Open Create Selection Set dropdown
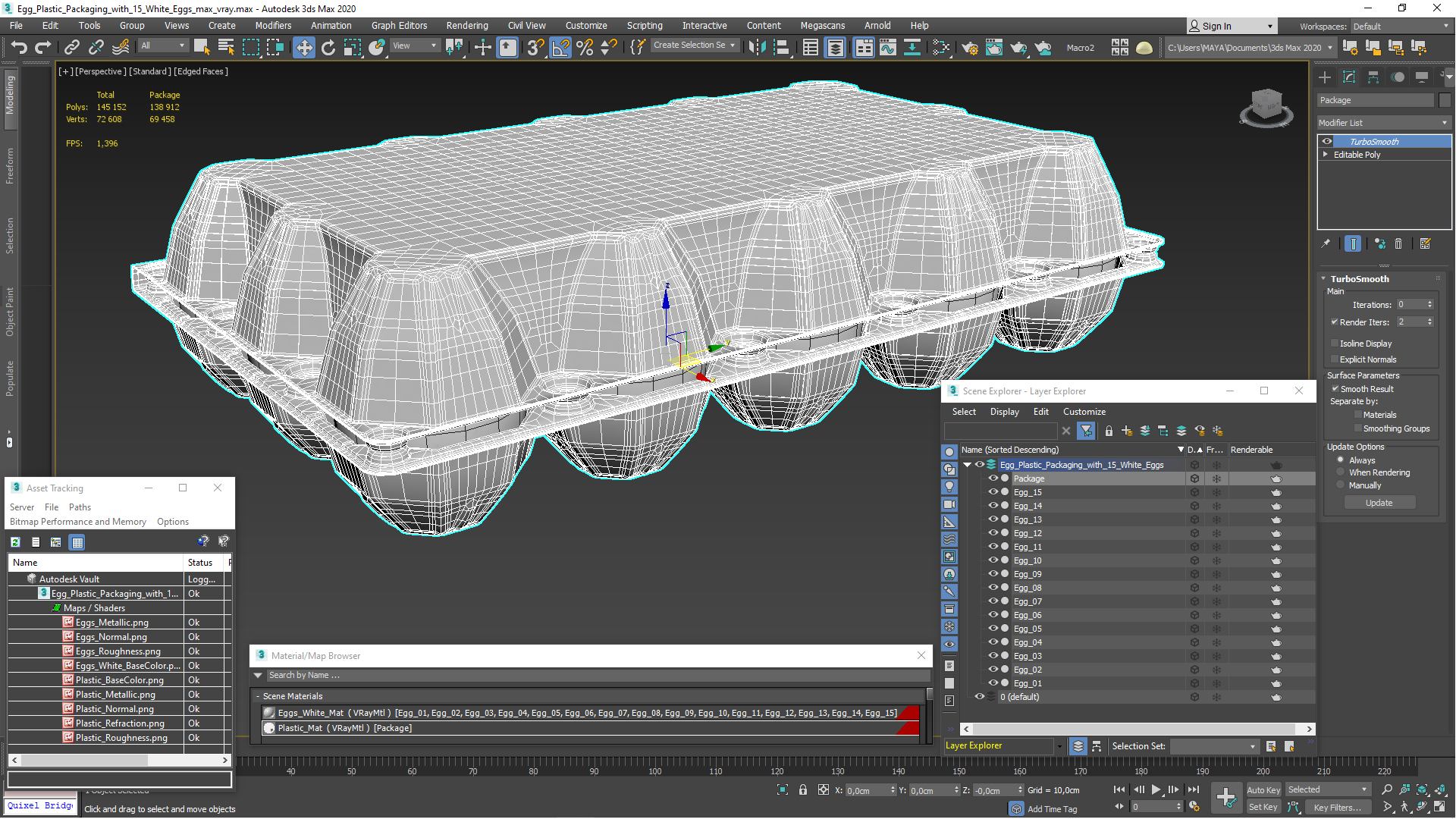The image size is (1456, 819). [694, 45]
